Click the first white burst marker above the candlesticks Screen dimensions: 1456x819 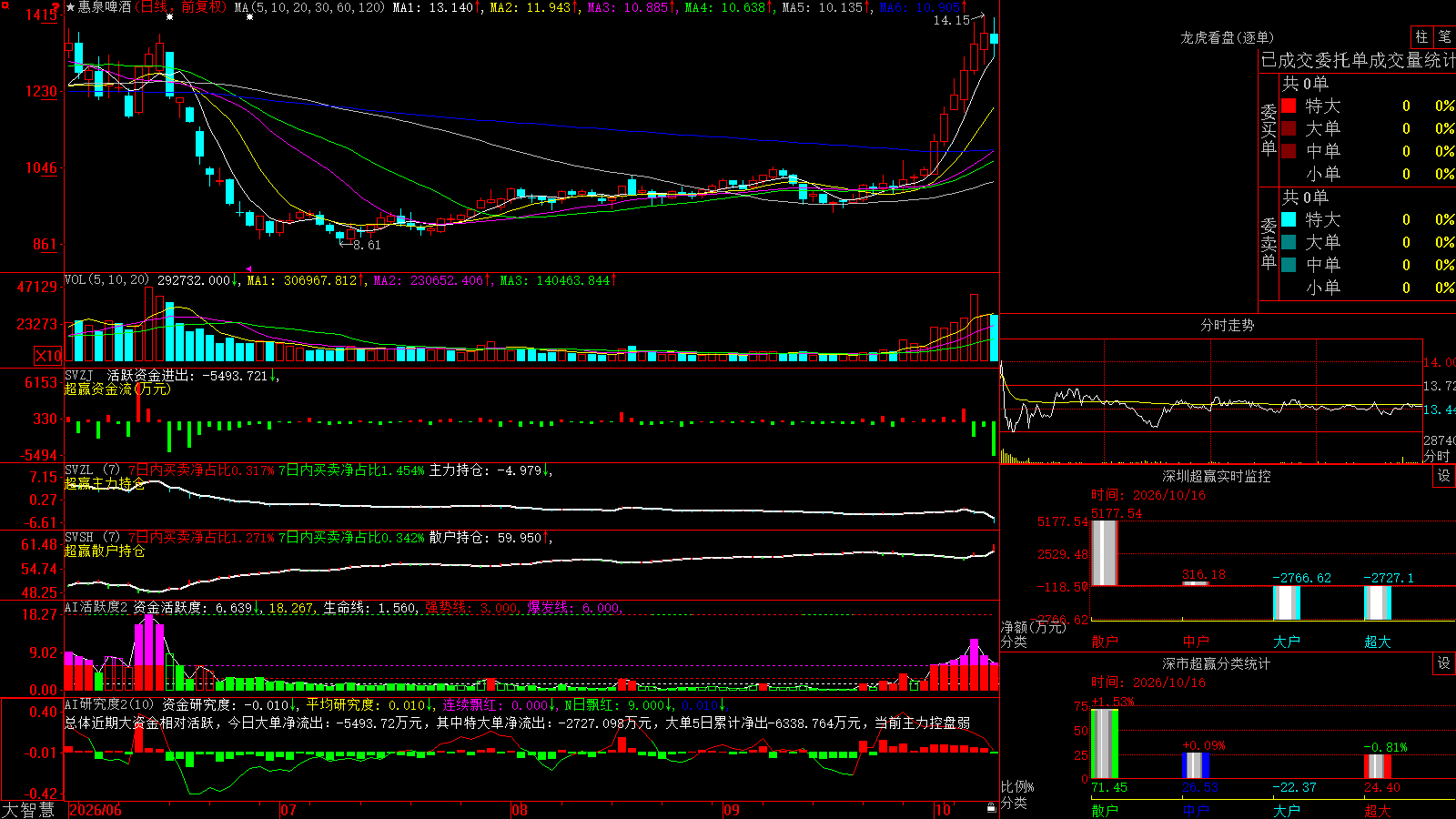point(169,16)
